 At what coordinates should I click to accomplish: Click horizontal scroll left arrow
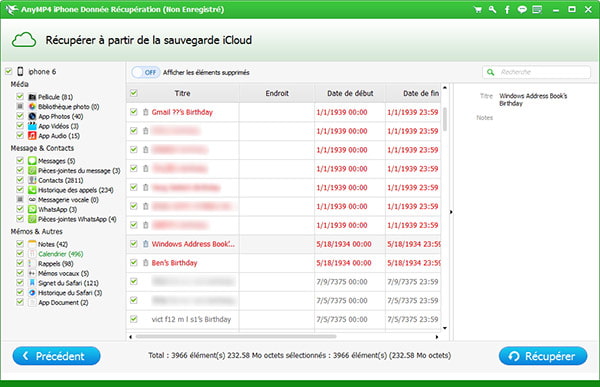(130, 337)
